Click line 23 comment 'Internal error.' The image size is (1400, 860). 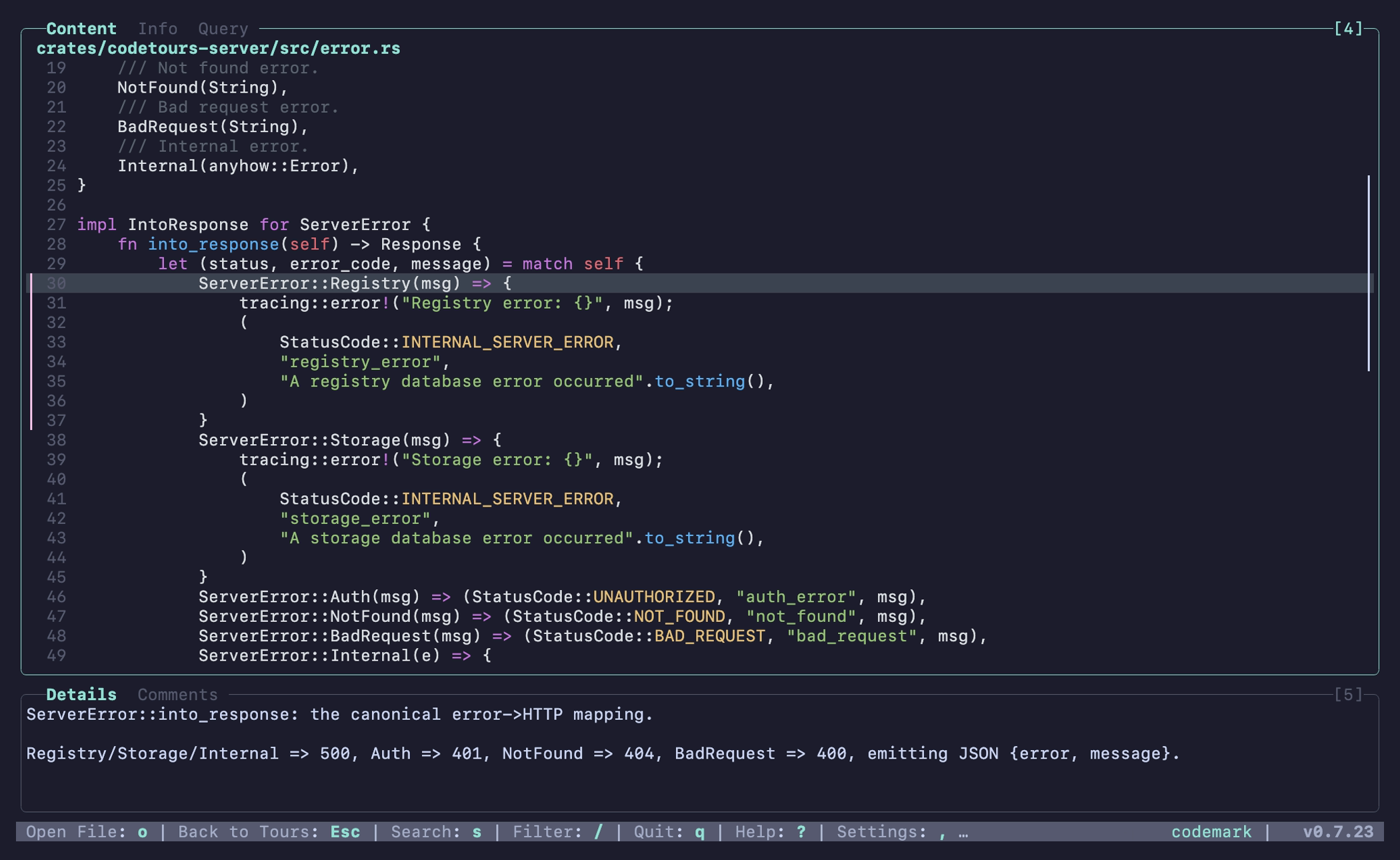tap(213, 147)
